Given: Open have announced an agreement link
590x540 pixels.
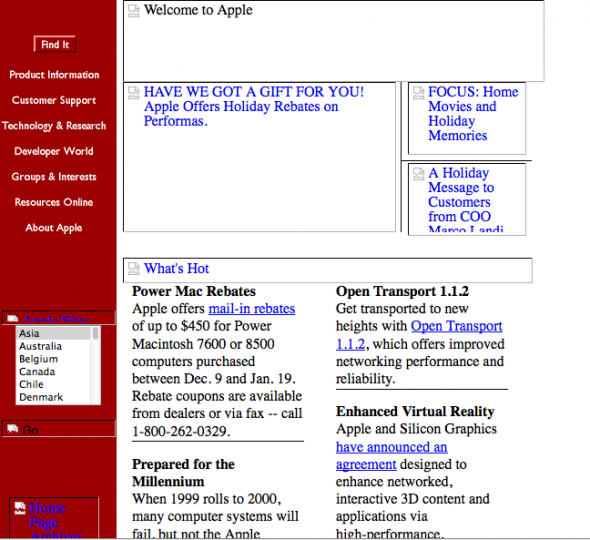Looking at the screenshot, I should [x=391, y=456].
